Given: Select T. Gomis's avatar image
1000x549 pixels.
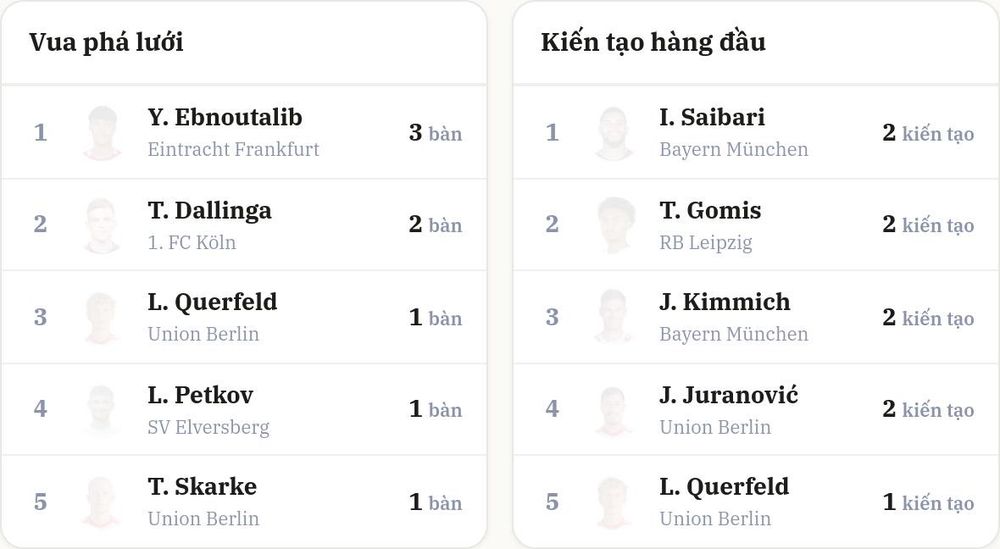Looking at the screenshot, I should pos(614,226).
